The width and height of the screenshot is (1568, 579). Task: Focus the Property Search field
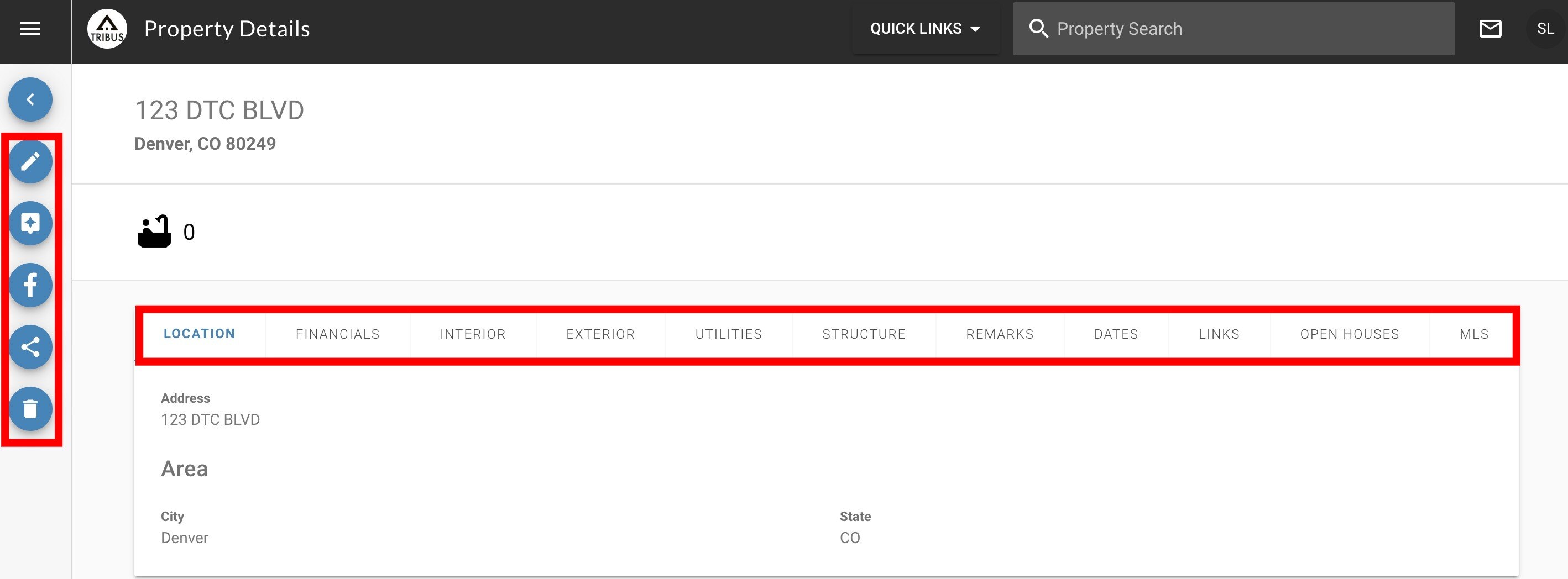click(1234, 29)
